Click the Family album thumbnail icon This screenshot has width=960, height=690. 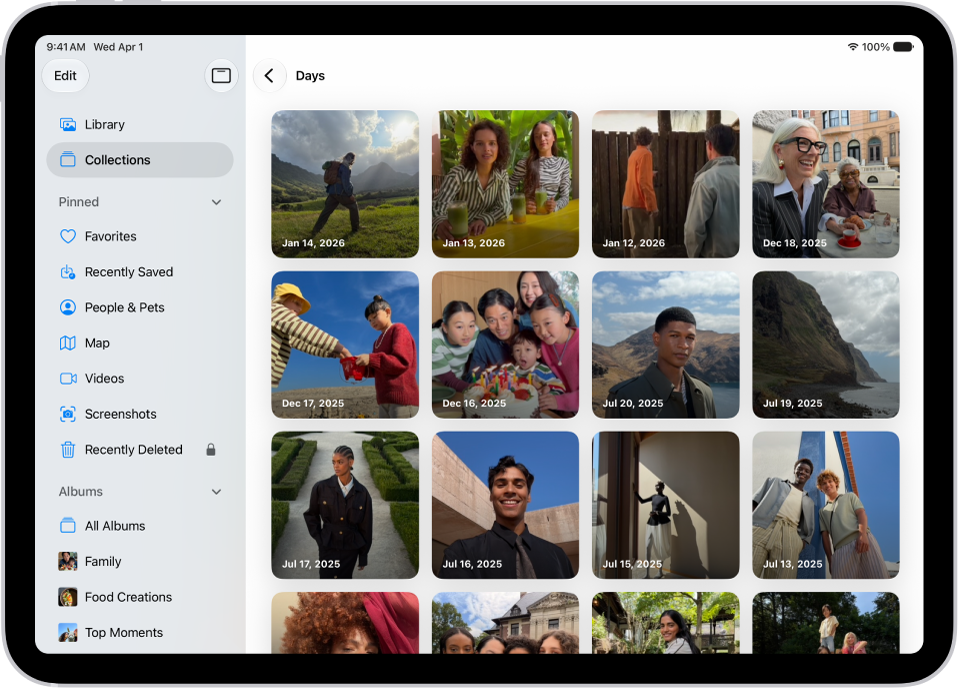[68, 561]
